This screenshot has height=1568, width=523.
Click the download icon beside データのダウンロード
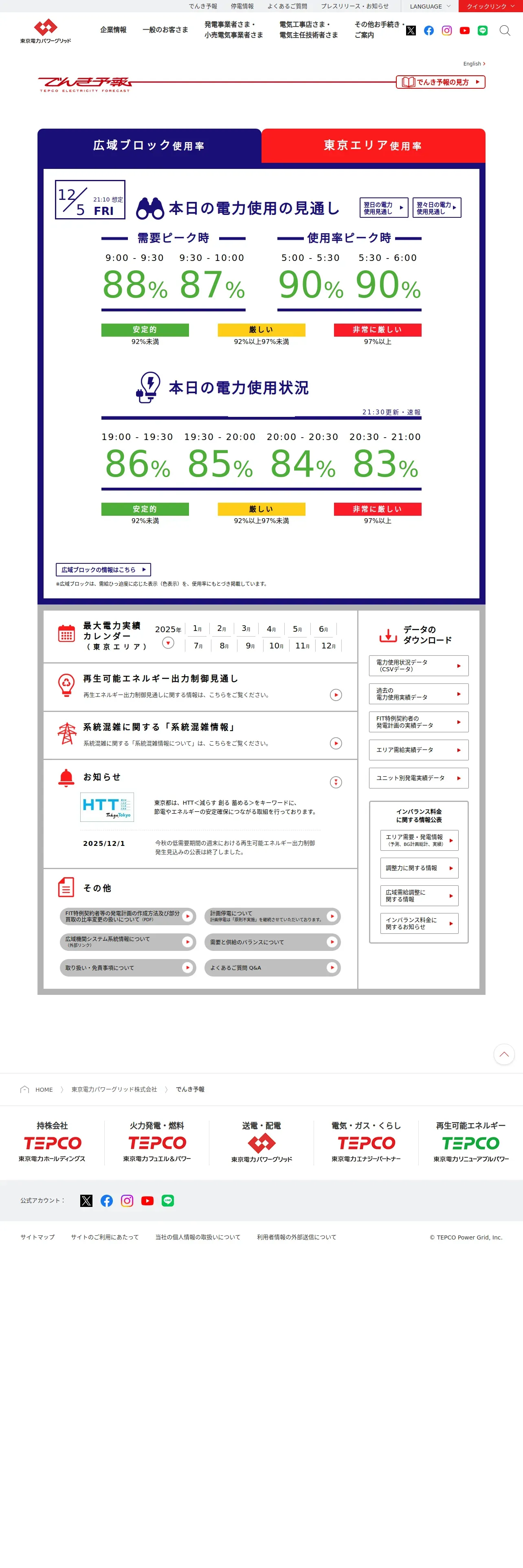pos(388,635)
